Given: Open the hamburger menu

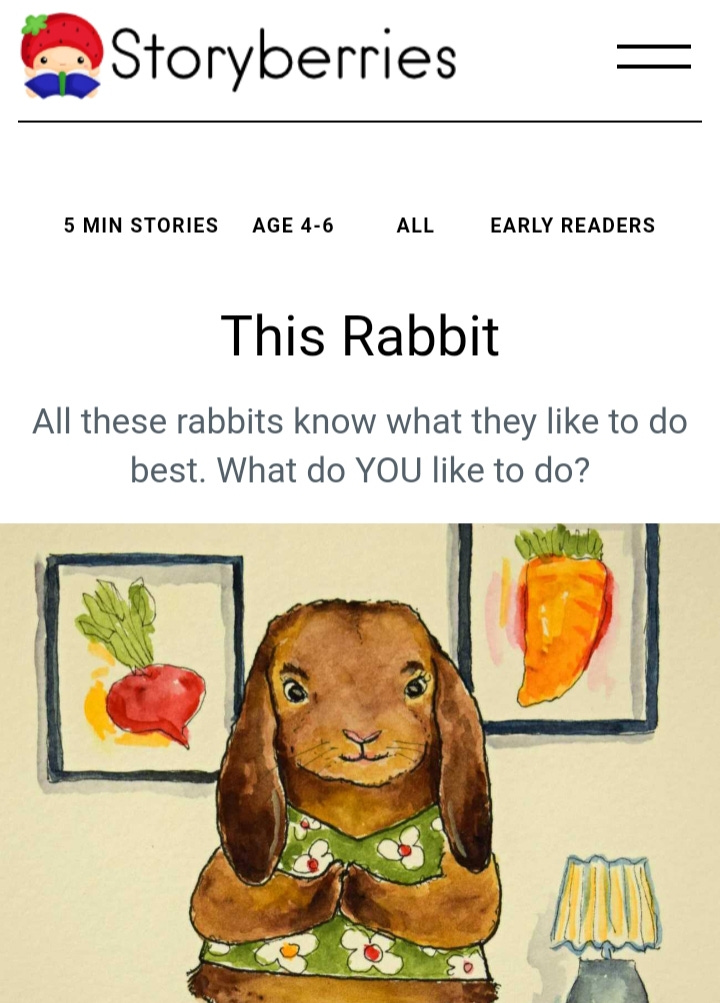Looking at the screenshot, I should (x=653, y=56).
